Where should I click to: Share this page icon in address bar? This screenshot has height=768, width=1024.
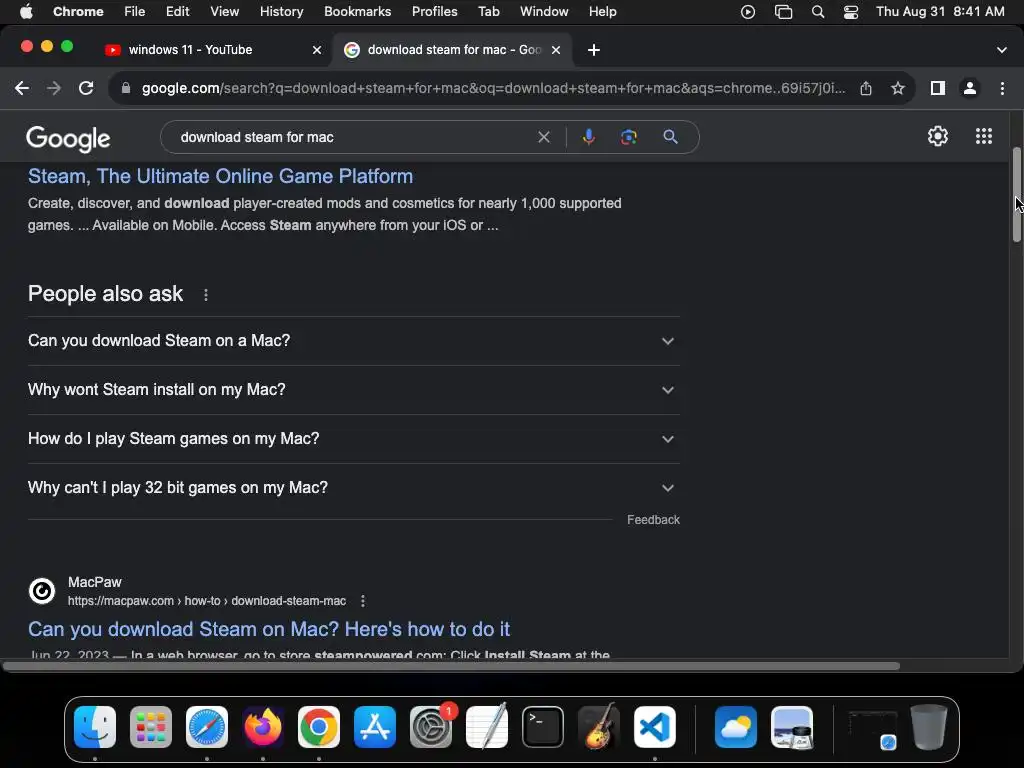[x=866, y=88]
